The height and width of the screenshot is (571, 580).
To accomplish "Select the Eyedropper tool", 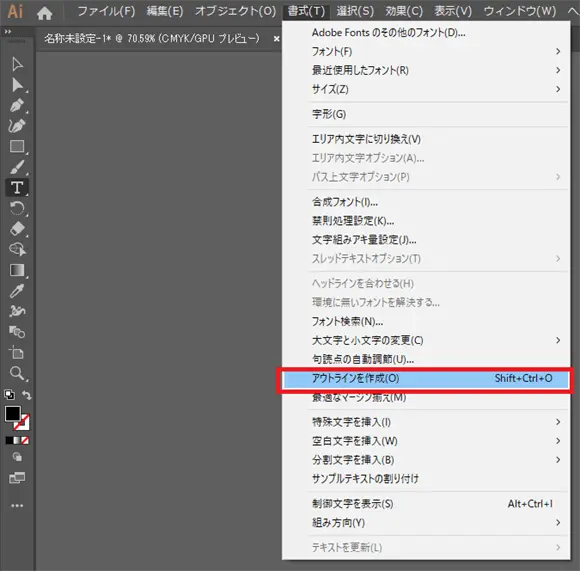I will pos(17,291).
